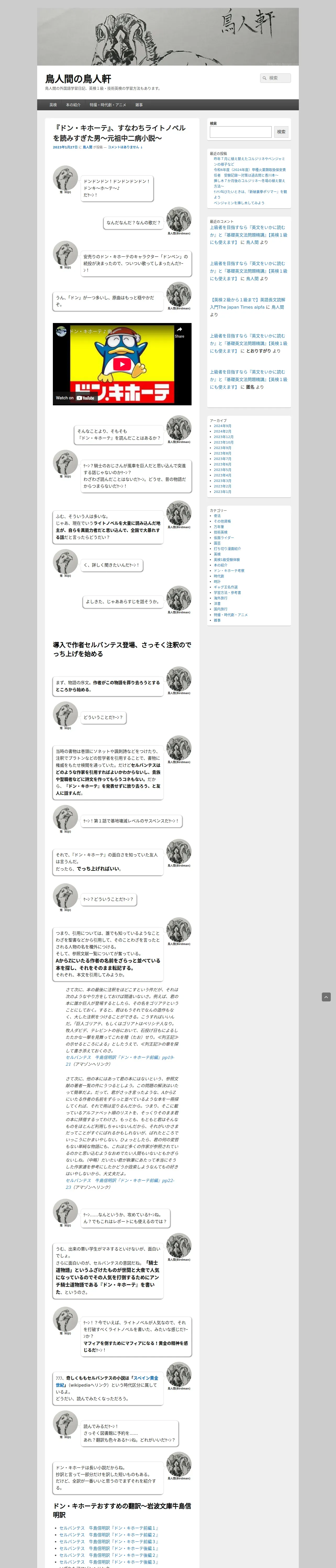Open archive 2023年12月

tap(223, 437)
